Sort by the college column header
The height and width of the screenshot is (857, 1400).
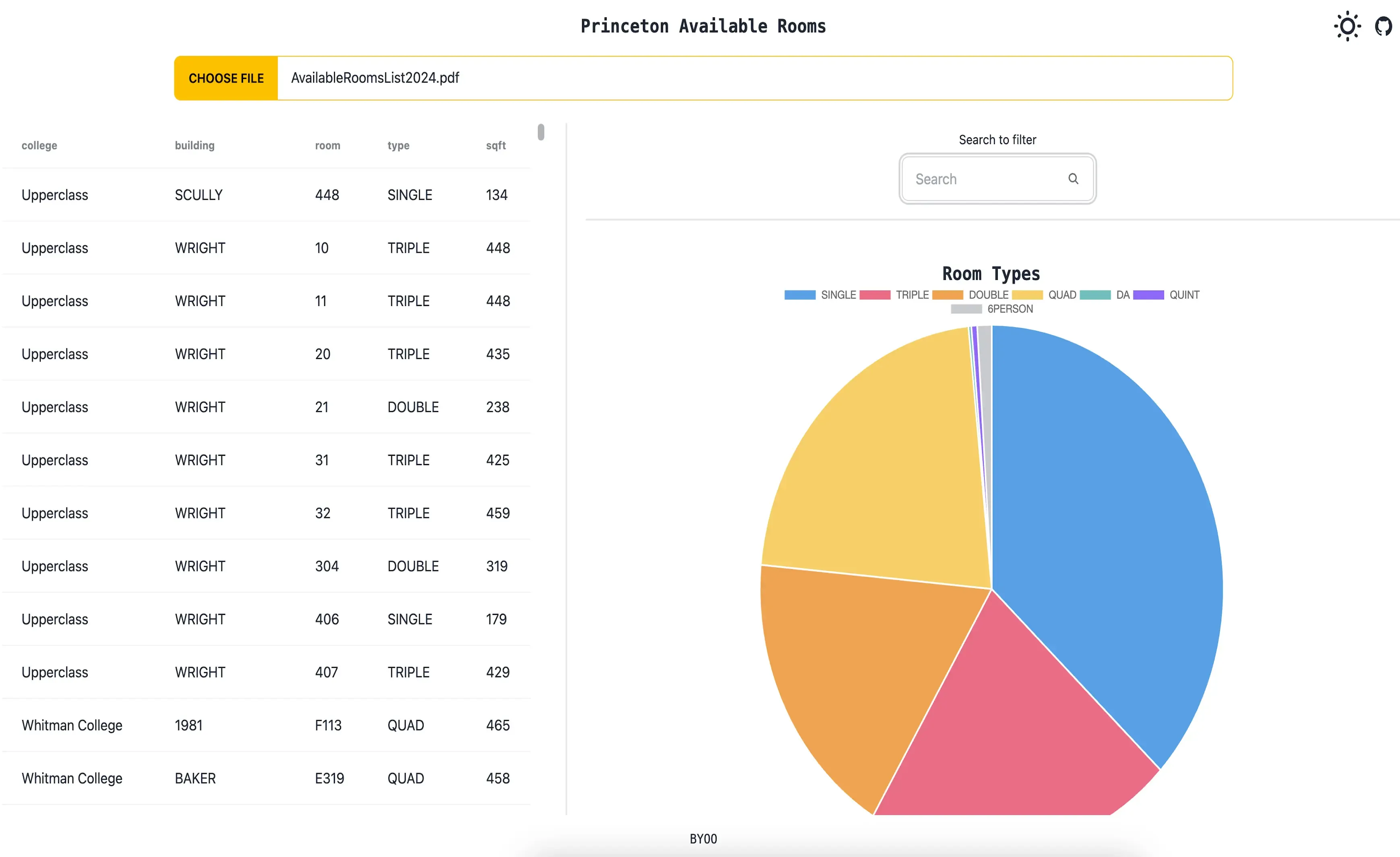coord(39,145)
